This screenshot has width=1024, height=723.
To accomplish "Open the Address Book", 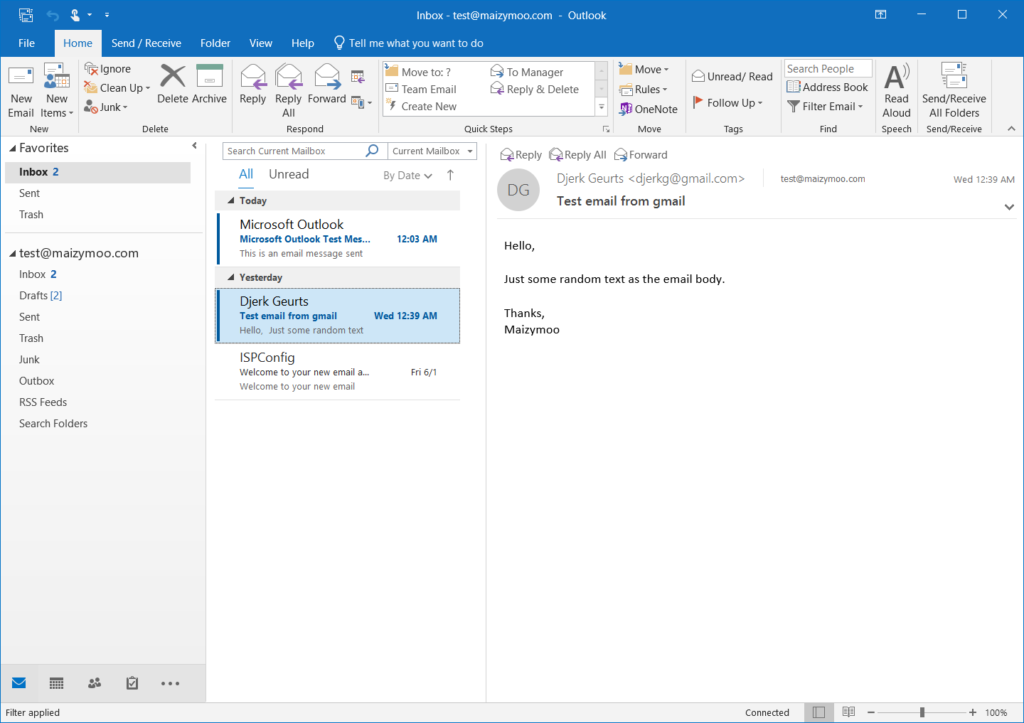I will [827, 87].
